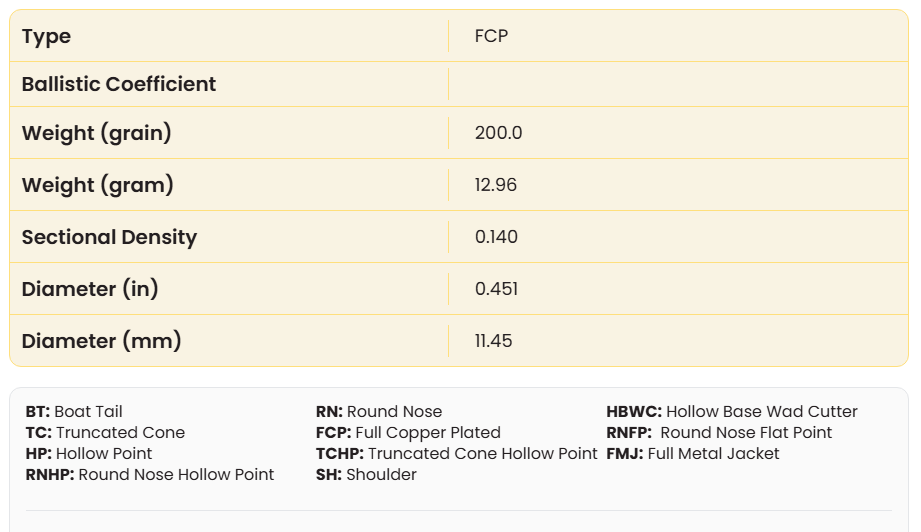Click the Sectional Density label

point(109,237)
